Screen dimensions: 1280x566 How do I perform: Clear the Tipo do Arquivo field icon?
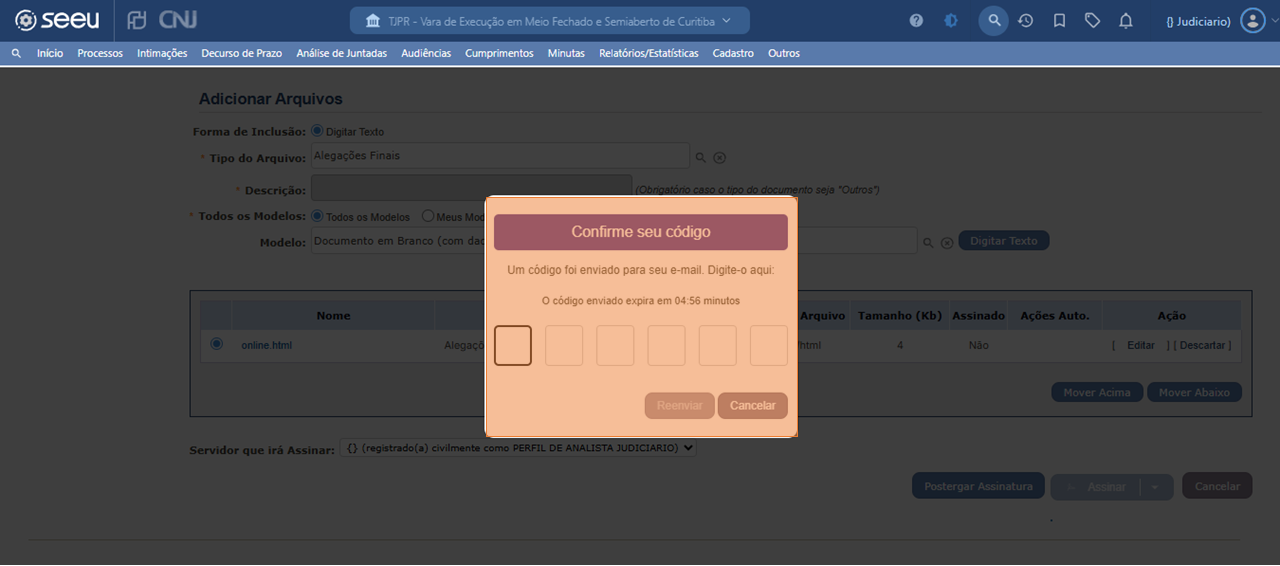[719, 158]
